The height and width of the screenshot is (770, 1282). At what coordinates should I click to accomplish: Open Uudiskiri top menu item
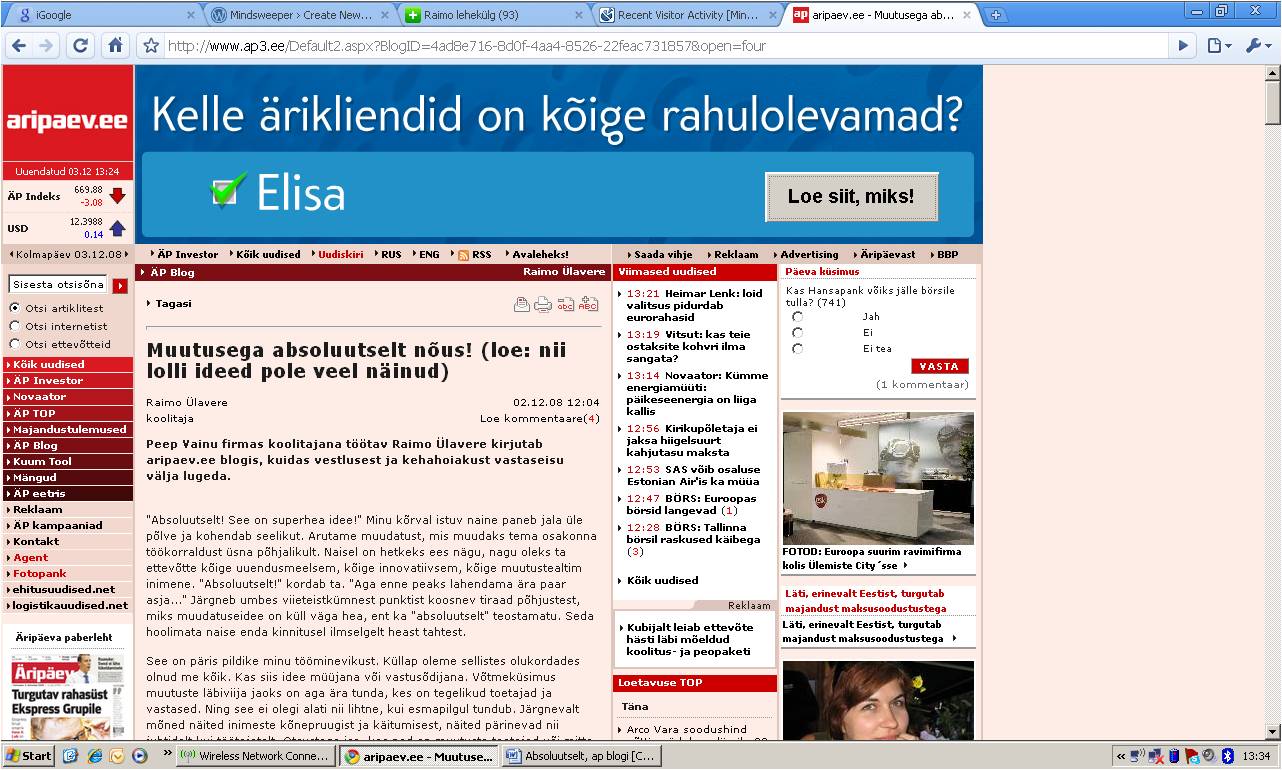coord(340,255)
